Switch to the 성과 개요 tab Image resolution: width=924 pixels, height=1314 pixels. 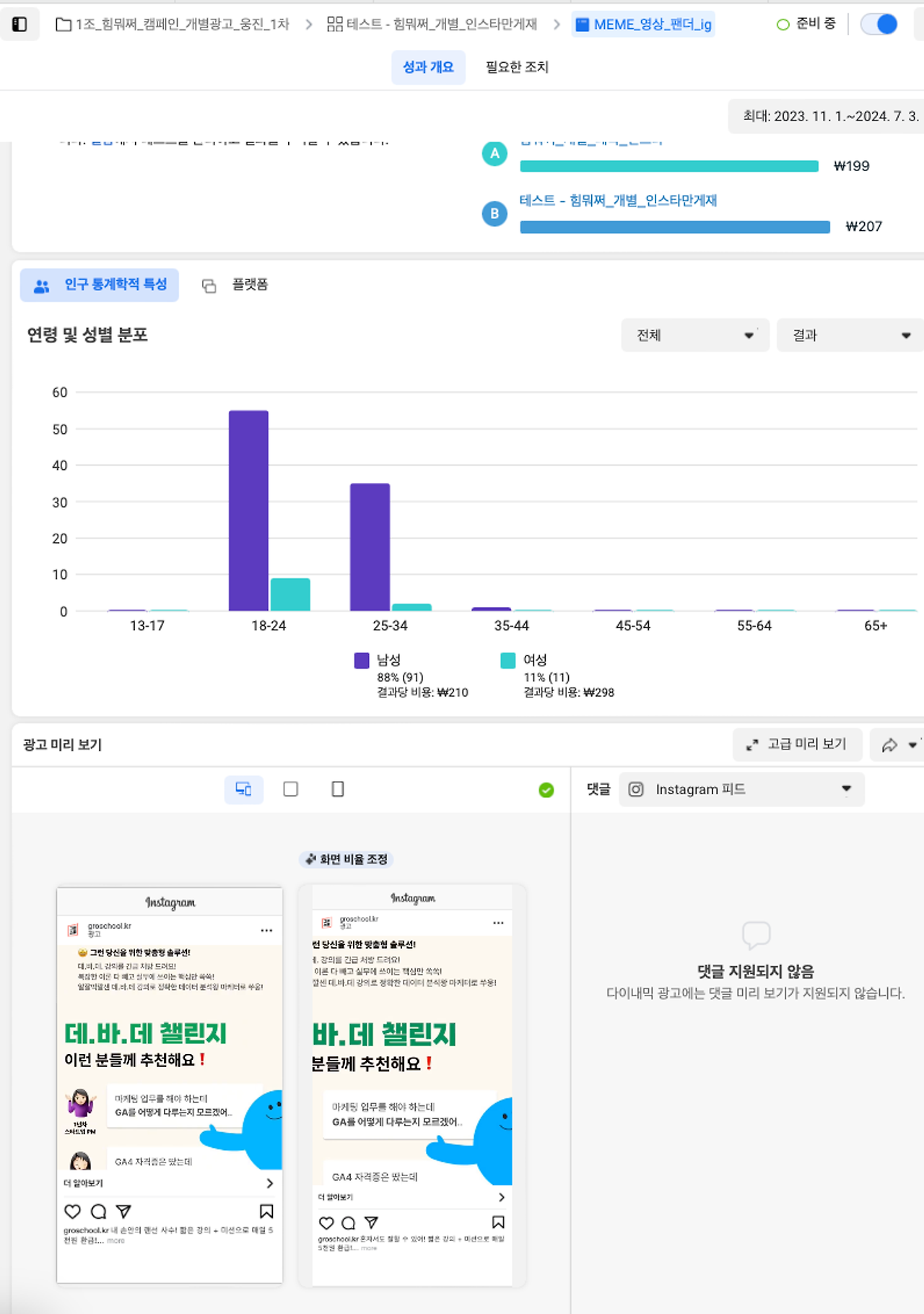[428, 67]
